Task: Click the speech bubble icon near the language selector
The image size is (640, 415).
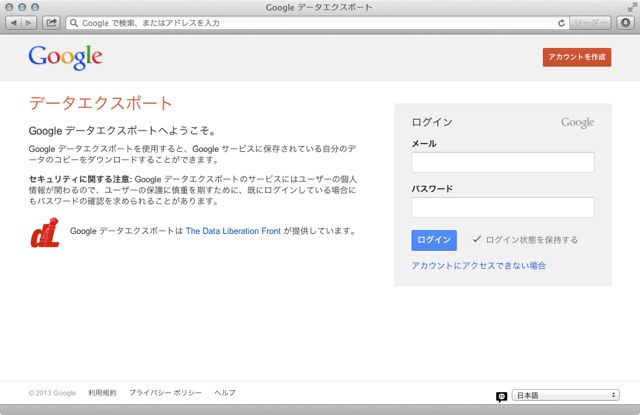Action: click(x=502, y=397)
